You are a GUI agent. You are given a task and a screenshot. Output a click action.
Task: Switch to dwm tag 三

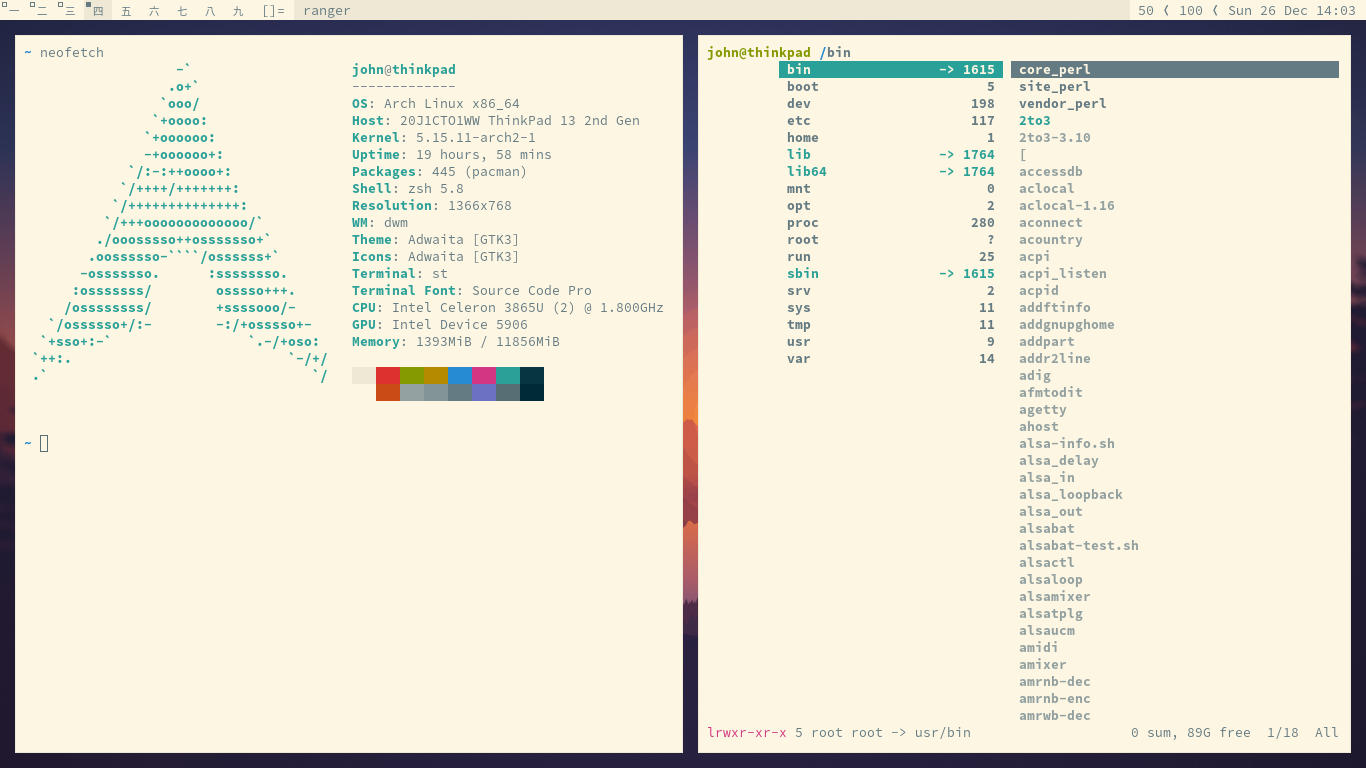tap(70, 10)
